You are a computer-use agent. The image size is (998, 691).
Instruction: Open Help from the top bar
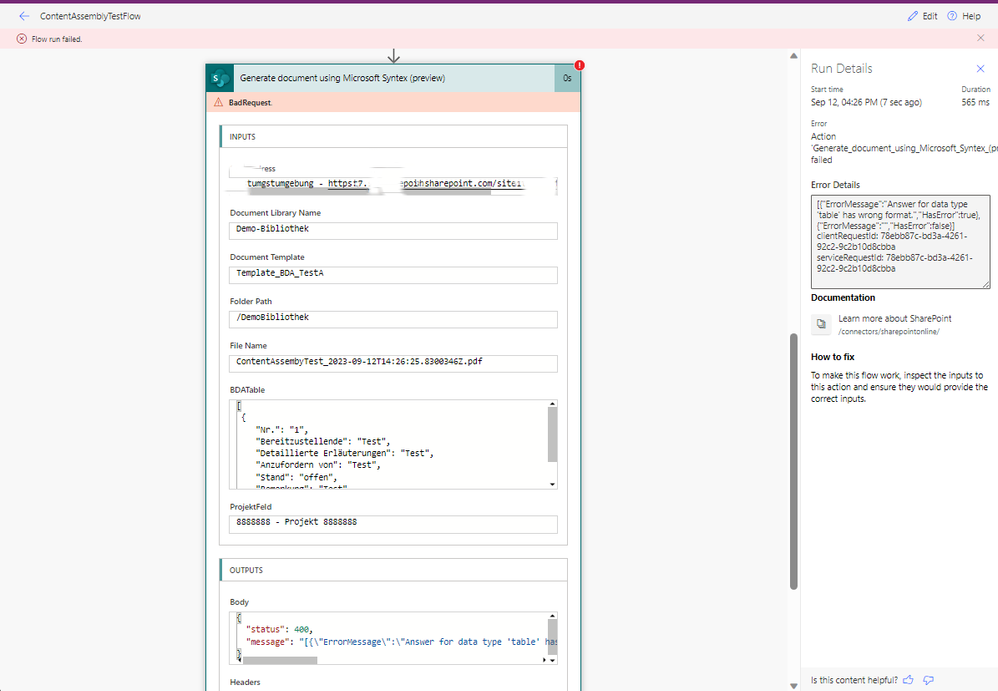pyautogui.click(x=964, y=16)
